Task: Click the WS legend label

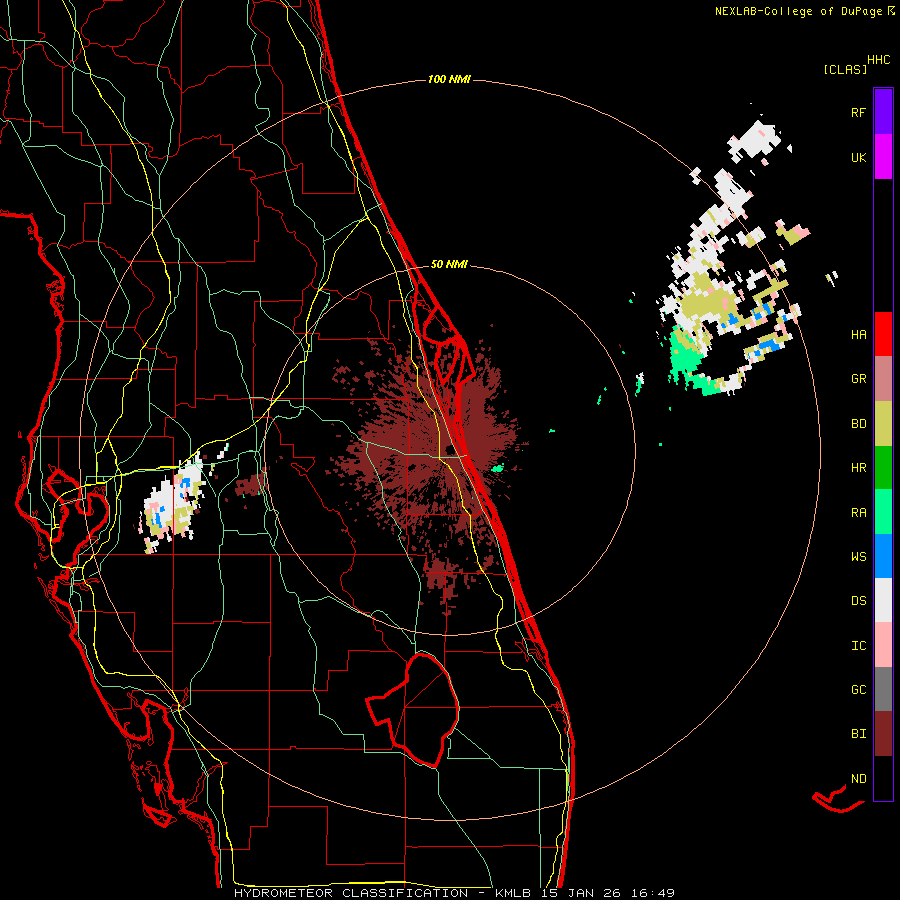Action: click(858, 557)
